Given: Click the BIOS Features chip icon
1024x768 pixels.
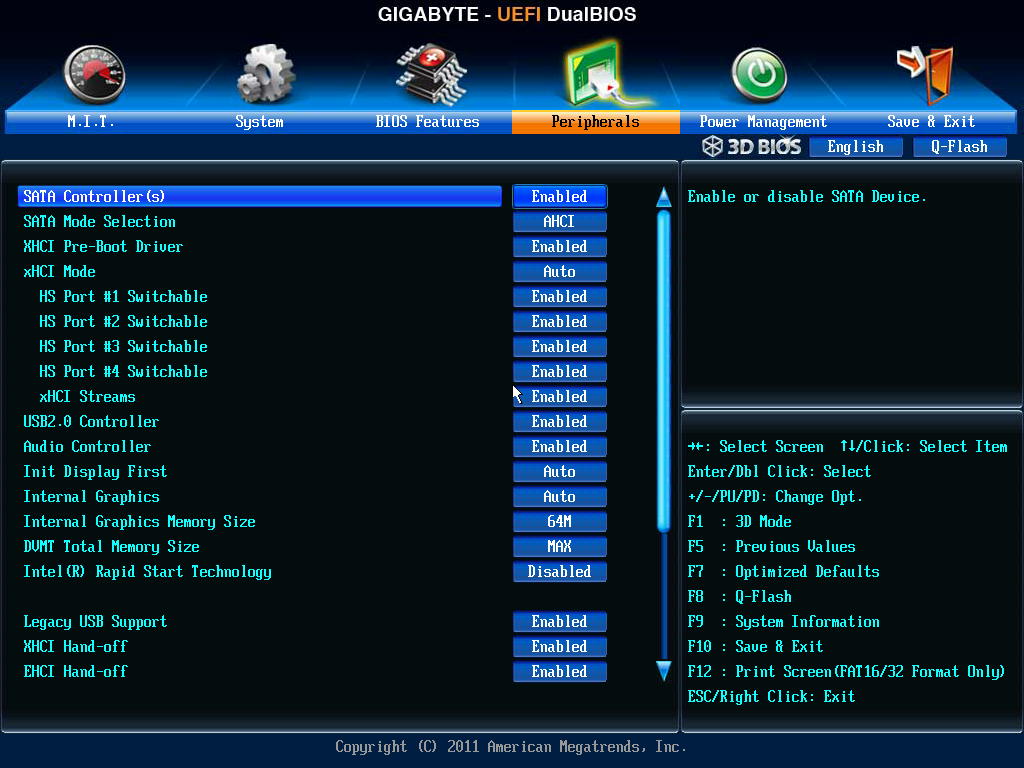Looking at the screenshot, I should [431, 74].
